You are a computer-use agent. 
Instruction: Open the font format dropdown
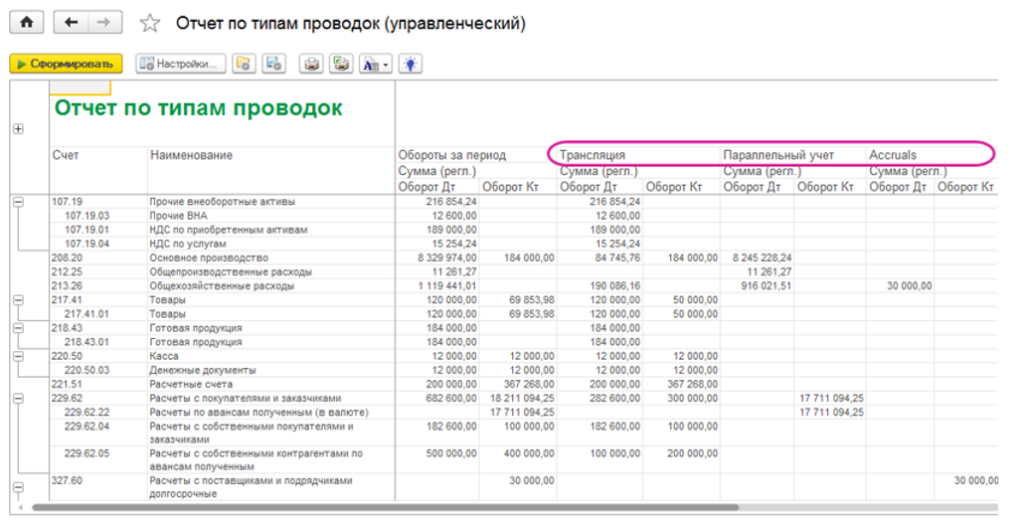click(375, 64)
